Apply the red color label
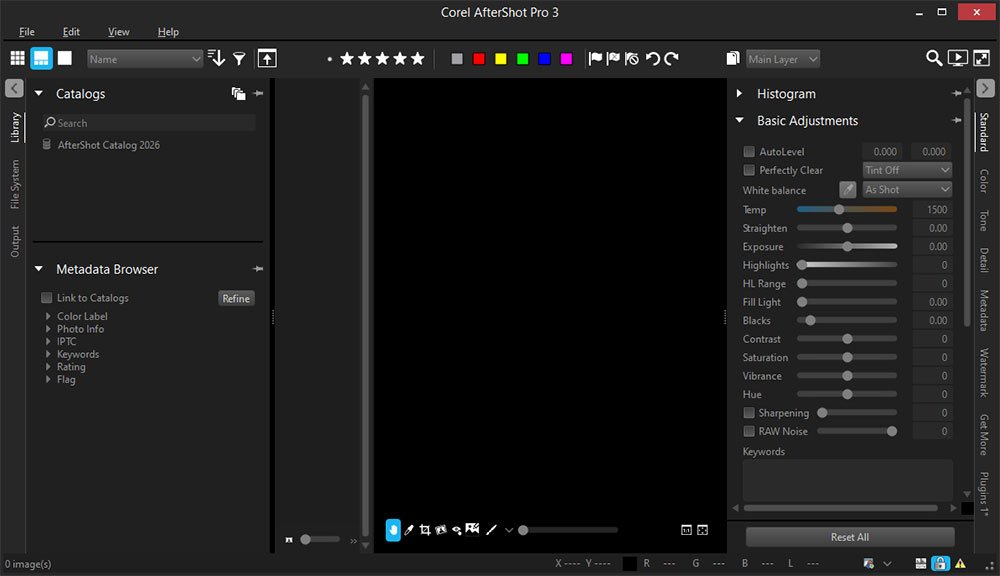The width and height of the screenshot is (1000, 576). click(x=479, y=59)
